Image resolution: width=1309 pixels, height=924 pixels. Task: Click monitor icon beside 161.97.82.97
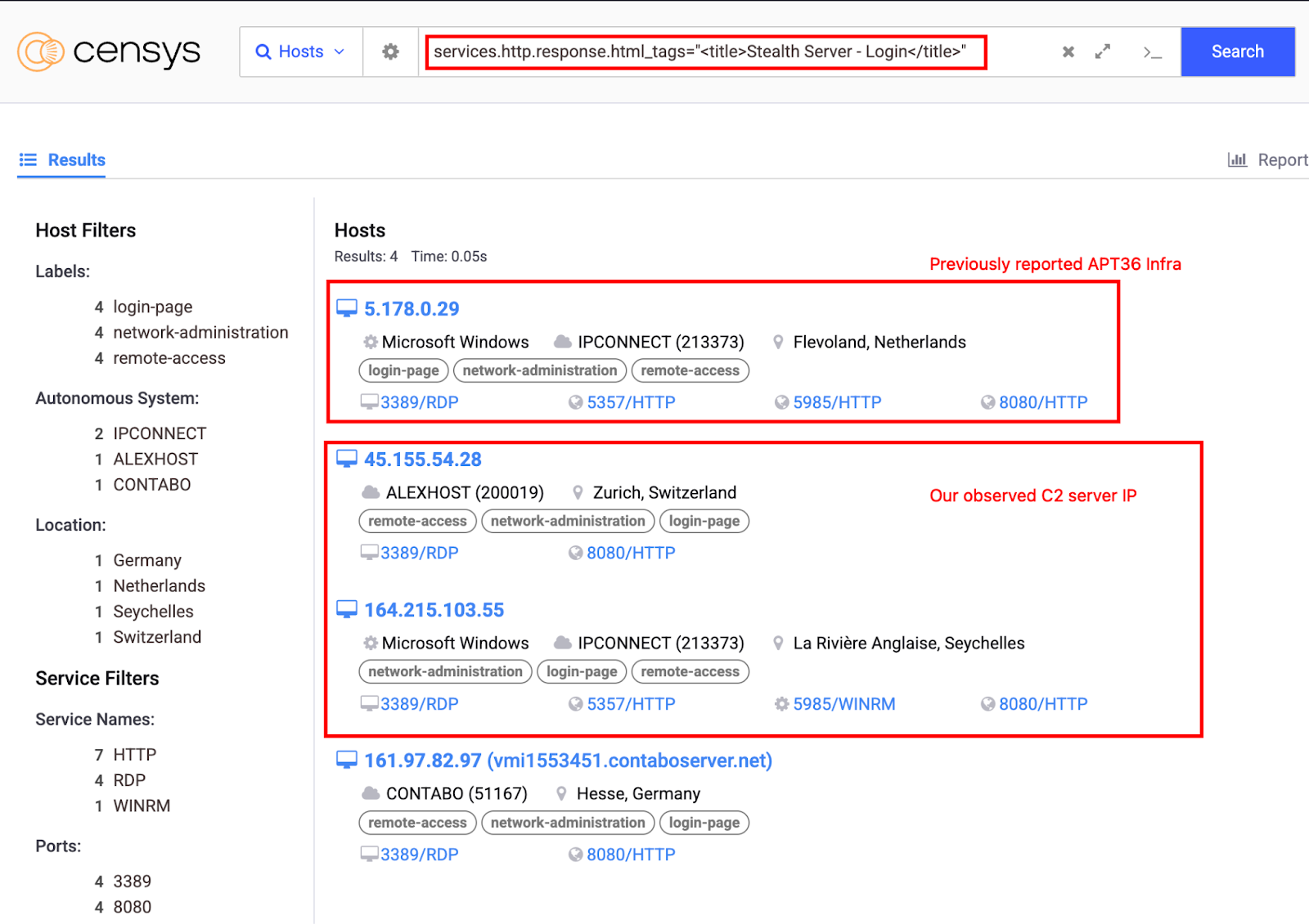[347, 760]
